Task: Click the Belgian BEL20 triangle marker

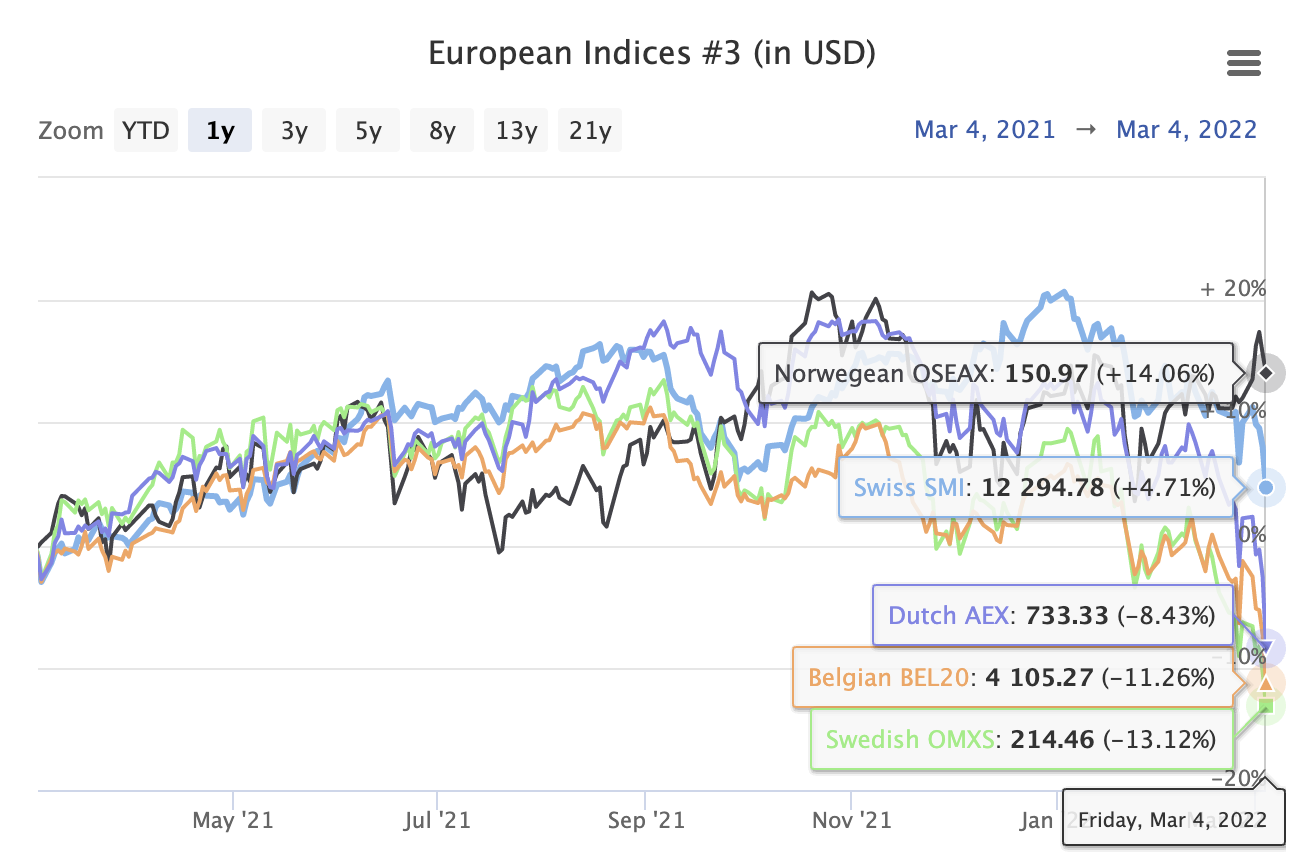Action: [1266, 684]
